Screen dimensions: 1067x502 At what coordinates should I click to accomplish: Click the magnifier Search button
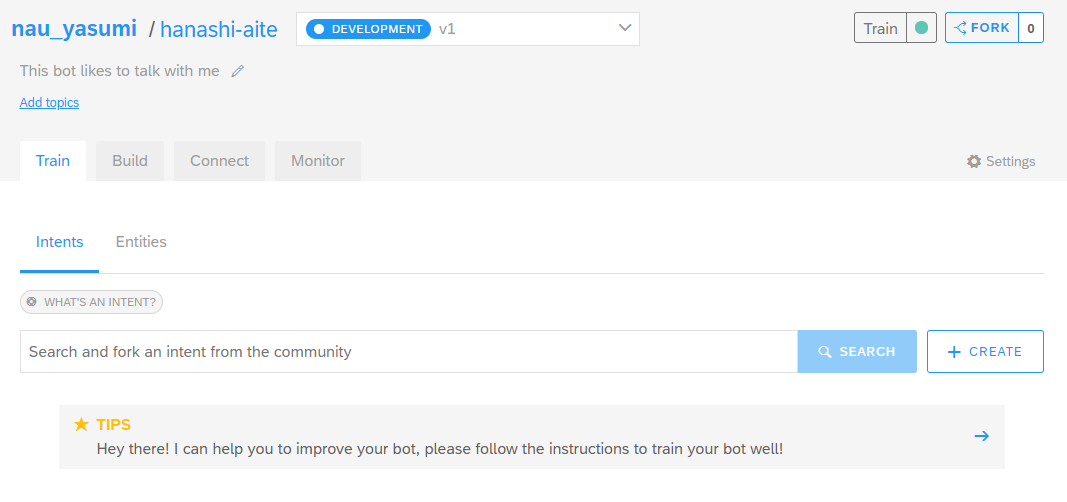[856, 352]
